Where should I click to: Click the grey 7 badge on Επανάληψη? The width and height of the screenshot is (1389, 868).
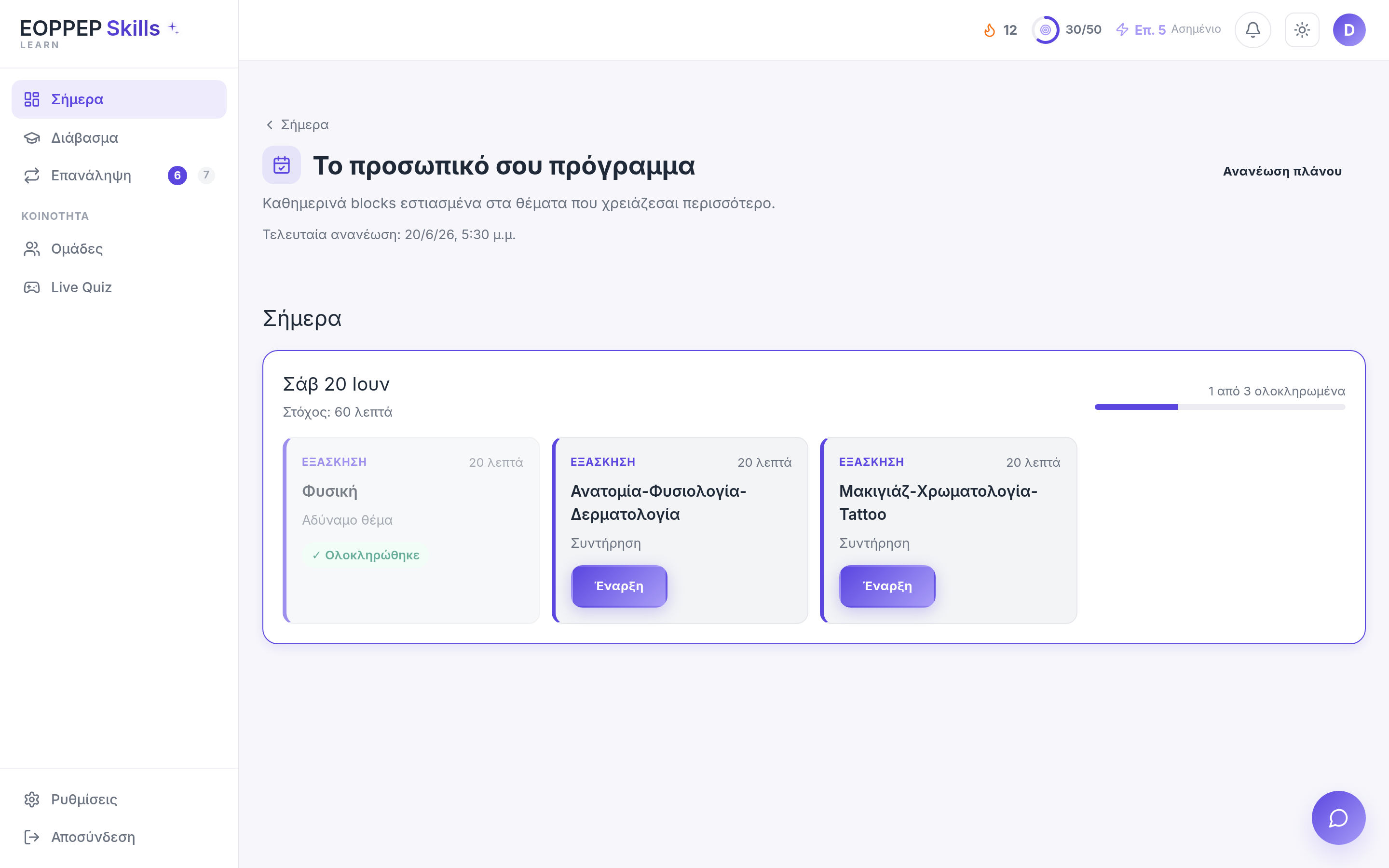click(206, 175)
